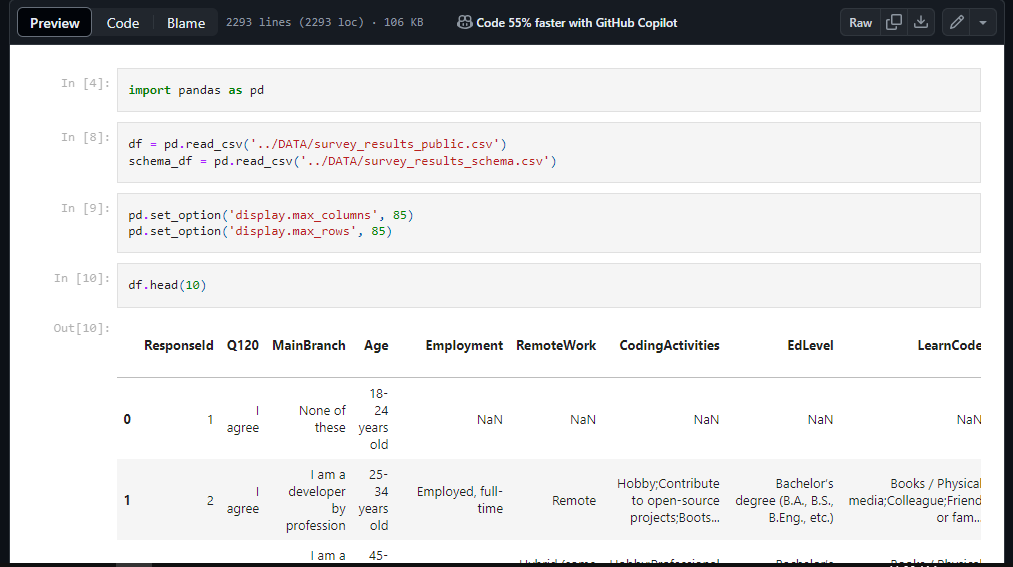Select the Employment column header

464,345
